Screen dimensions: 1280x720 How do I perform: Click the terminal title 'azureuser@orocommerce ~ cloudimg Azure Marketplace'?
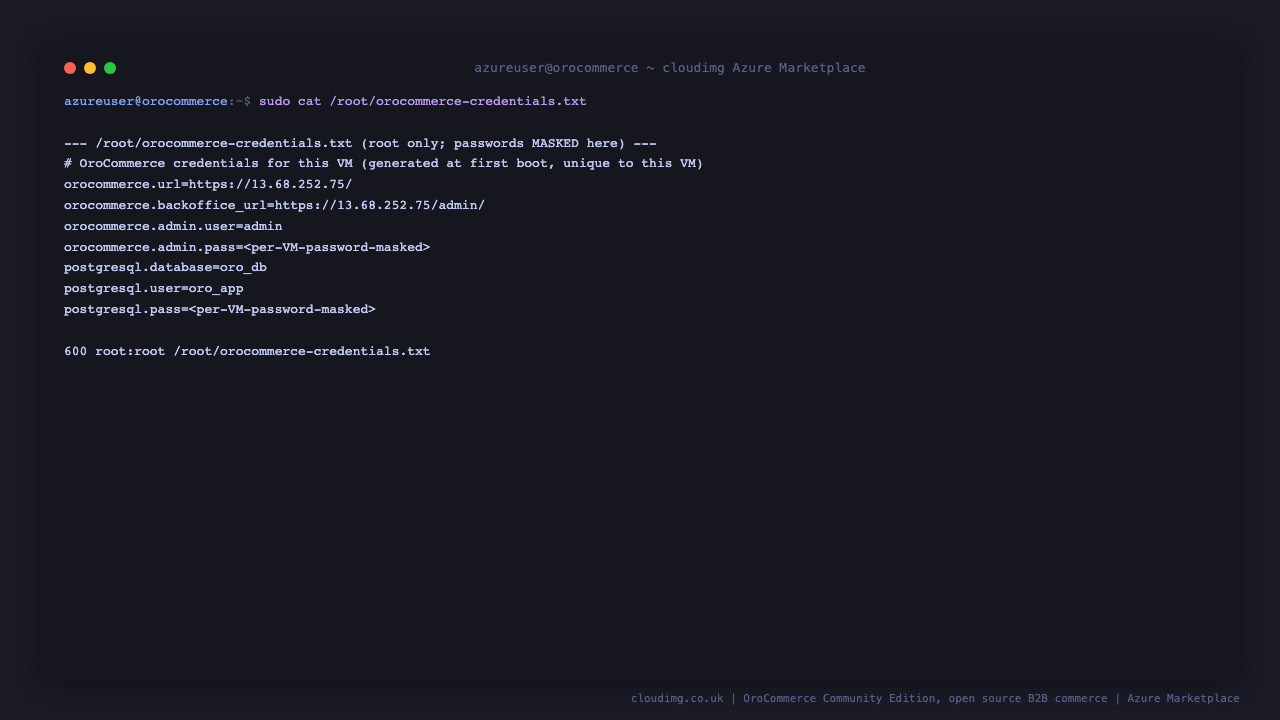(x=670, y=68)
